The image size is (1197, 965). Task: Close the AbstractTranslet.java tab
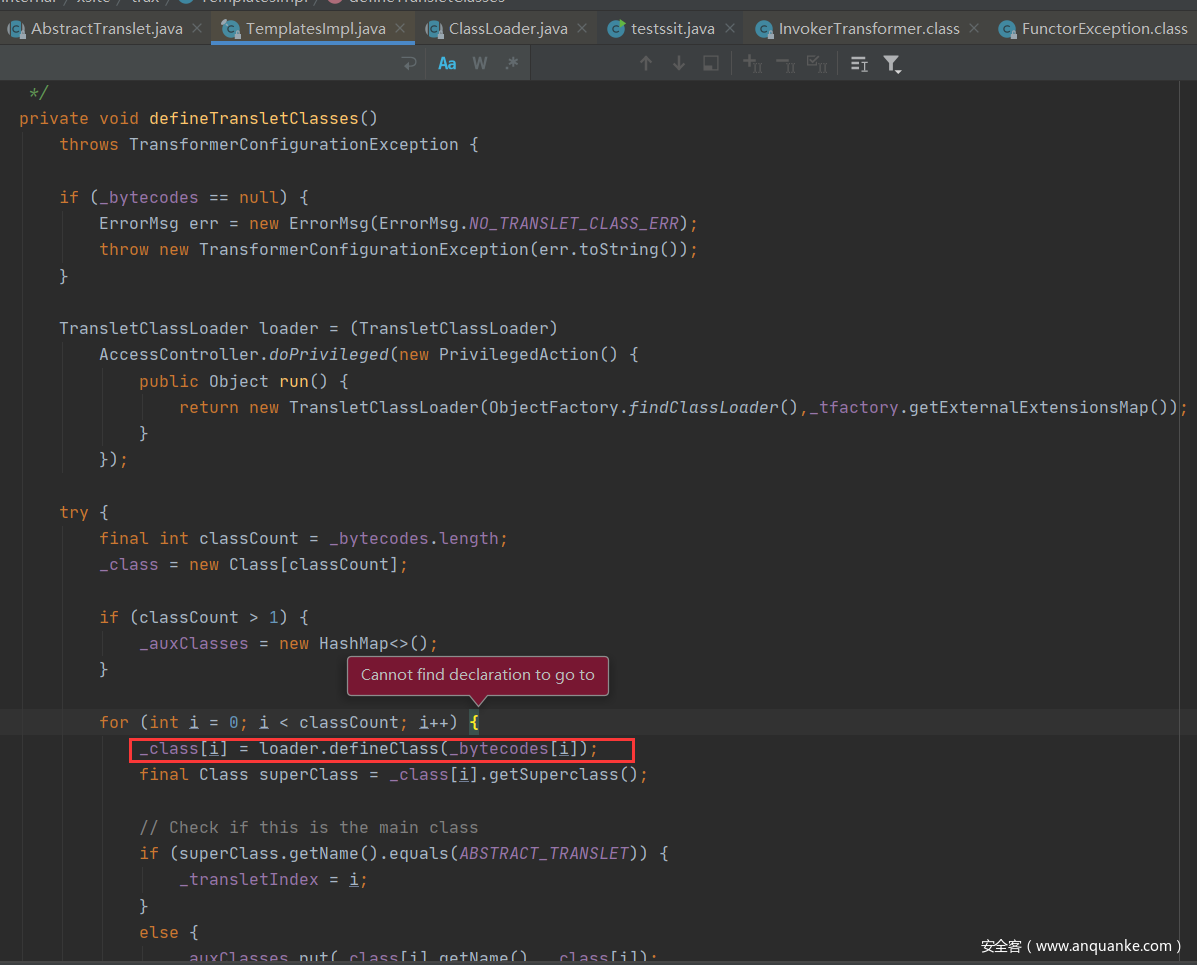pyautogui.click(x=197, y=28)
